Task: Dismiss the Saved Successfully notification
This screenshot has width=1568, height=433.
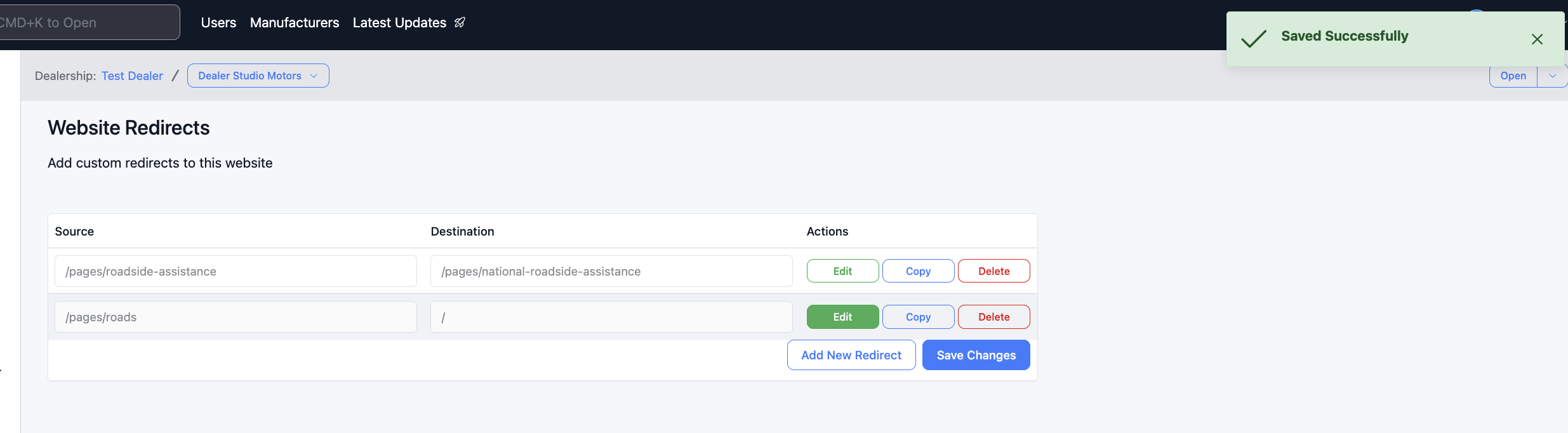Action: (x=1537, y=39)
